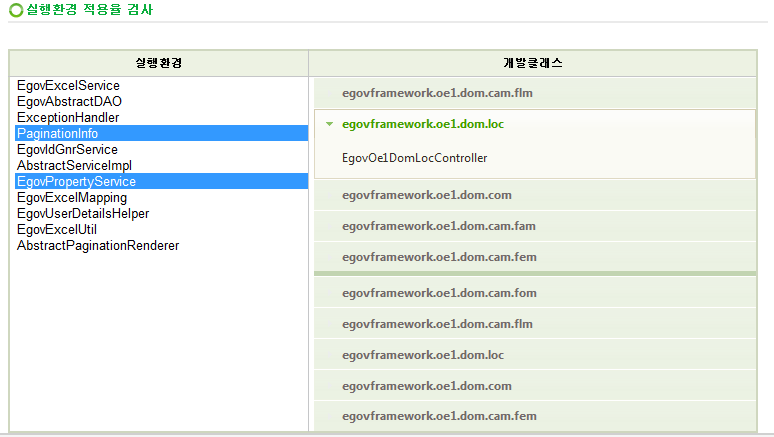Click the horizontal divider bar between class groups
This screenshot has height=437, width=774.
(x=534, y=273)
